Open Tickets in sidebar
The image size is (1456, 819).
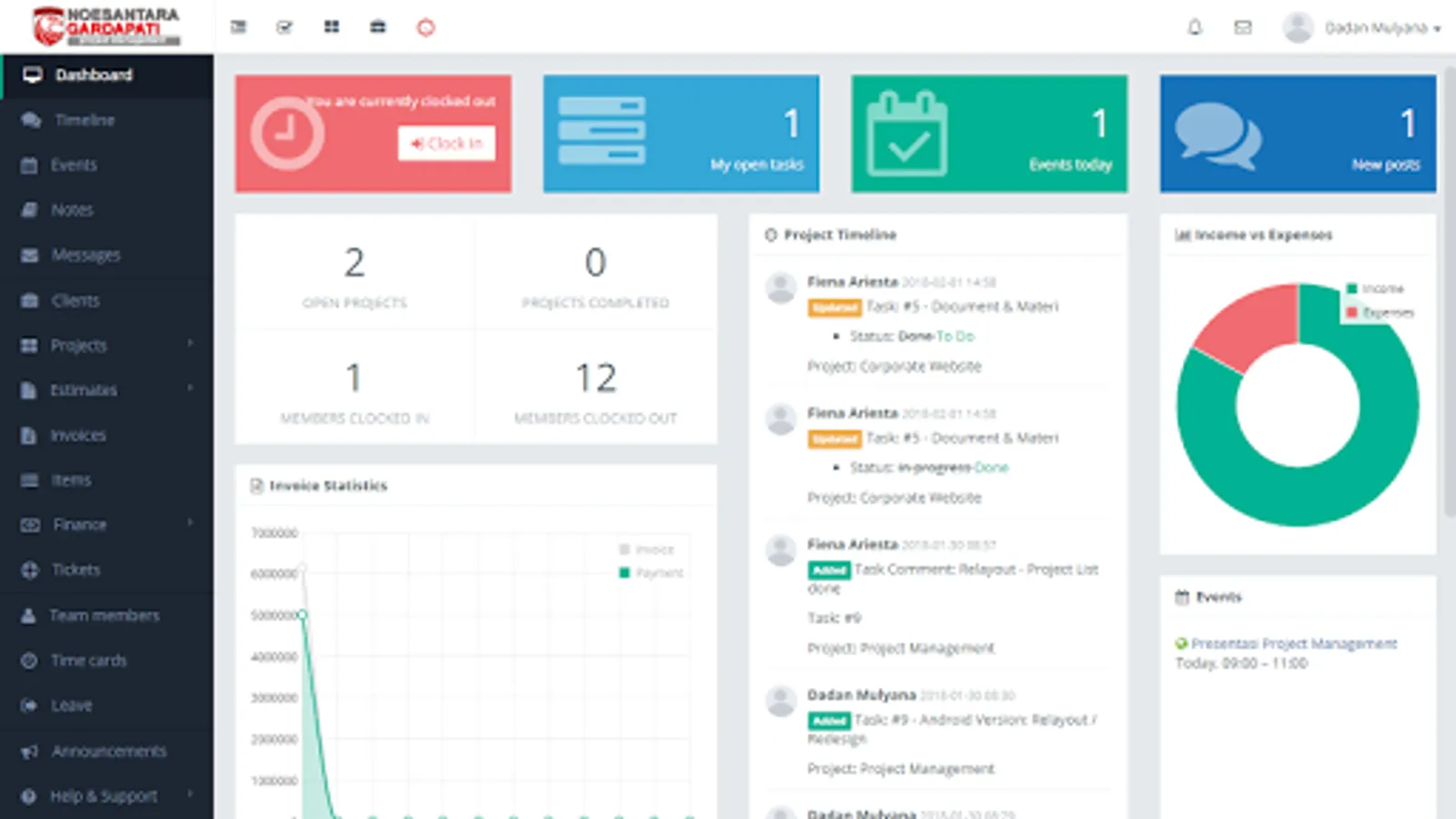[x=107, y=570]
